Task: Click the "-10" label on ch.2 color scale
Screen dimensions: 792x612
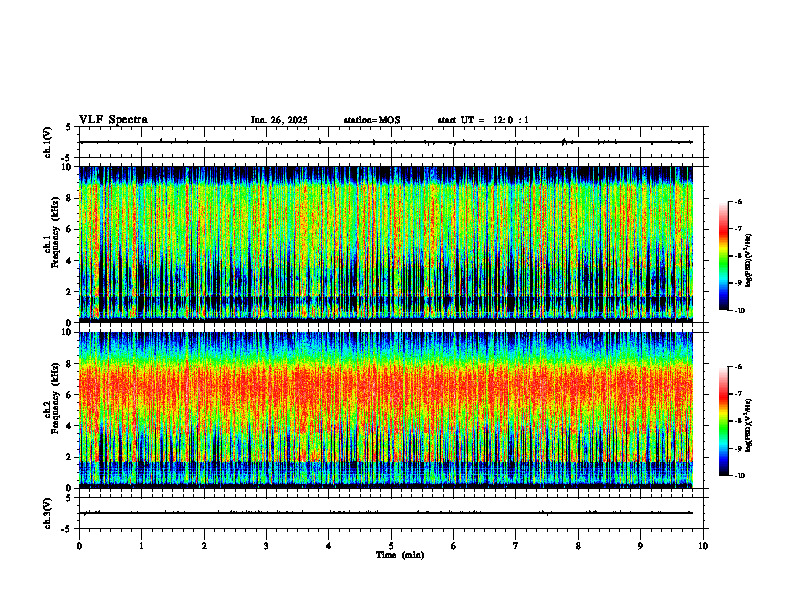Action: coord(740,475)
